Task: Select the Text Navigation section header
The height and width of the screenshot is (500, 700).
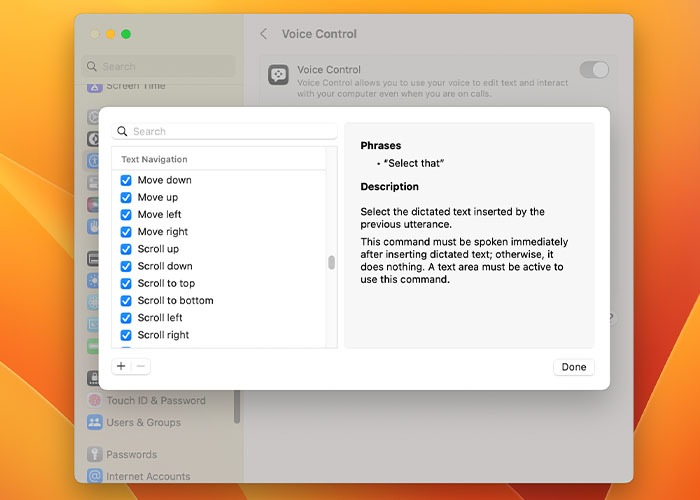Action: (x=154, y=159)
